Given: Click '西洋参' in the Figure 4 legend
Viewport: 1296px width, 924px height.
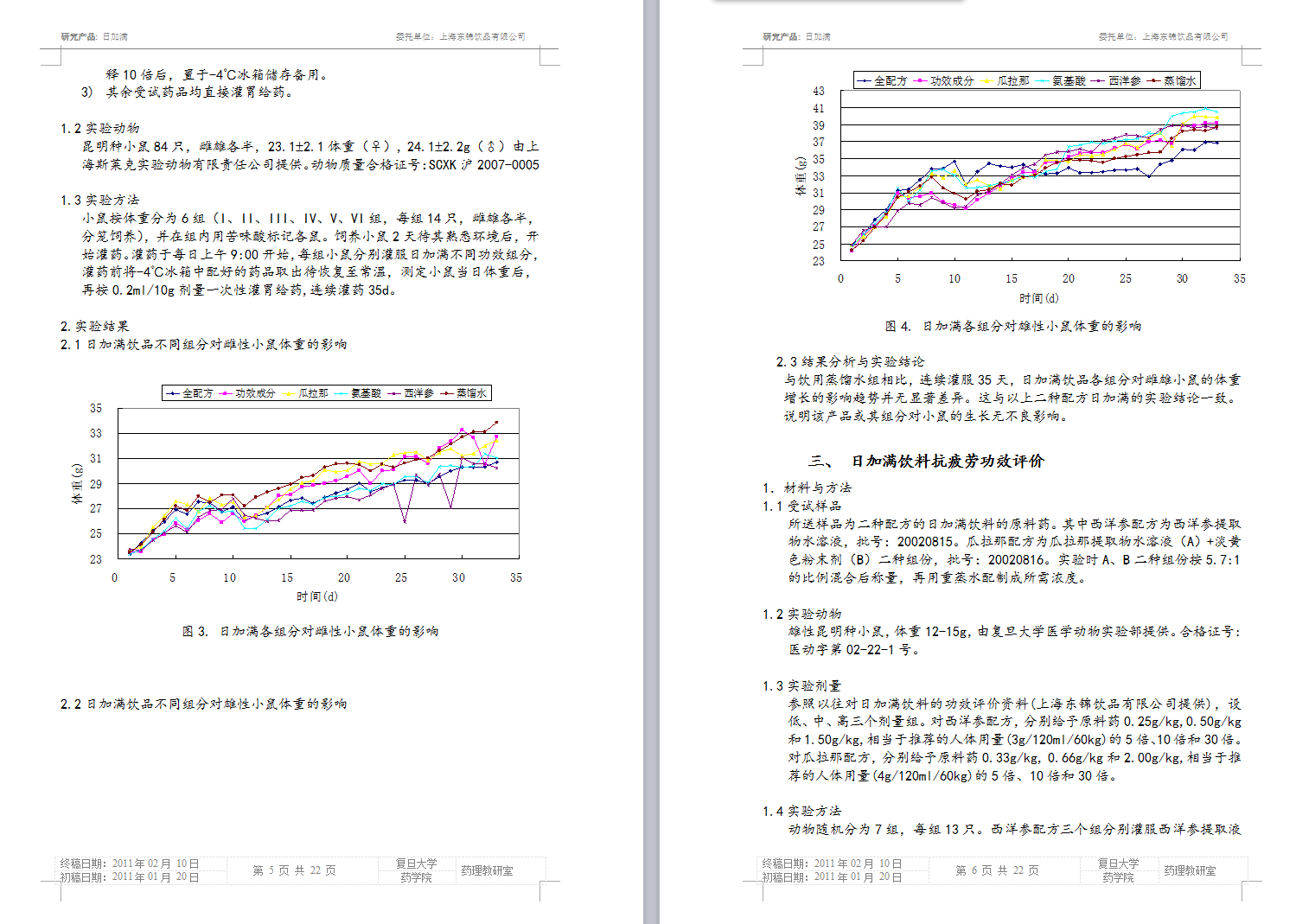Looking at the screenshot, I should pyautogui.click(x=1125, y=80).
